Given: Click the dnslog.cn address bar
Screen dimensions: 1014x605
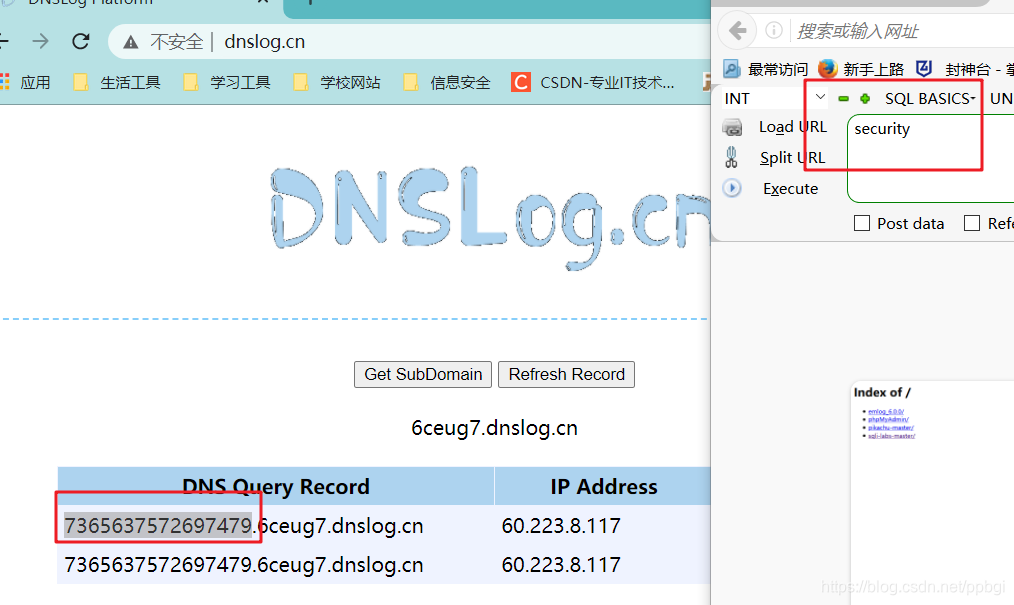Looking at the screenshot, I should tap(407, 42).
